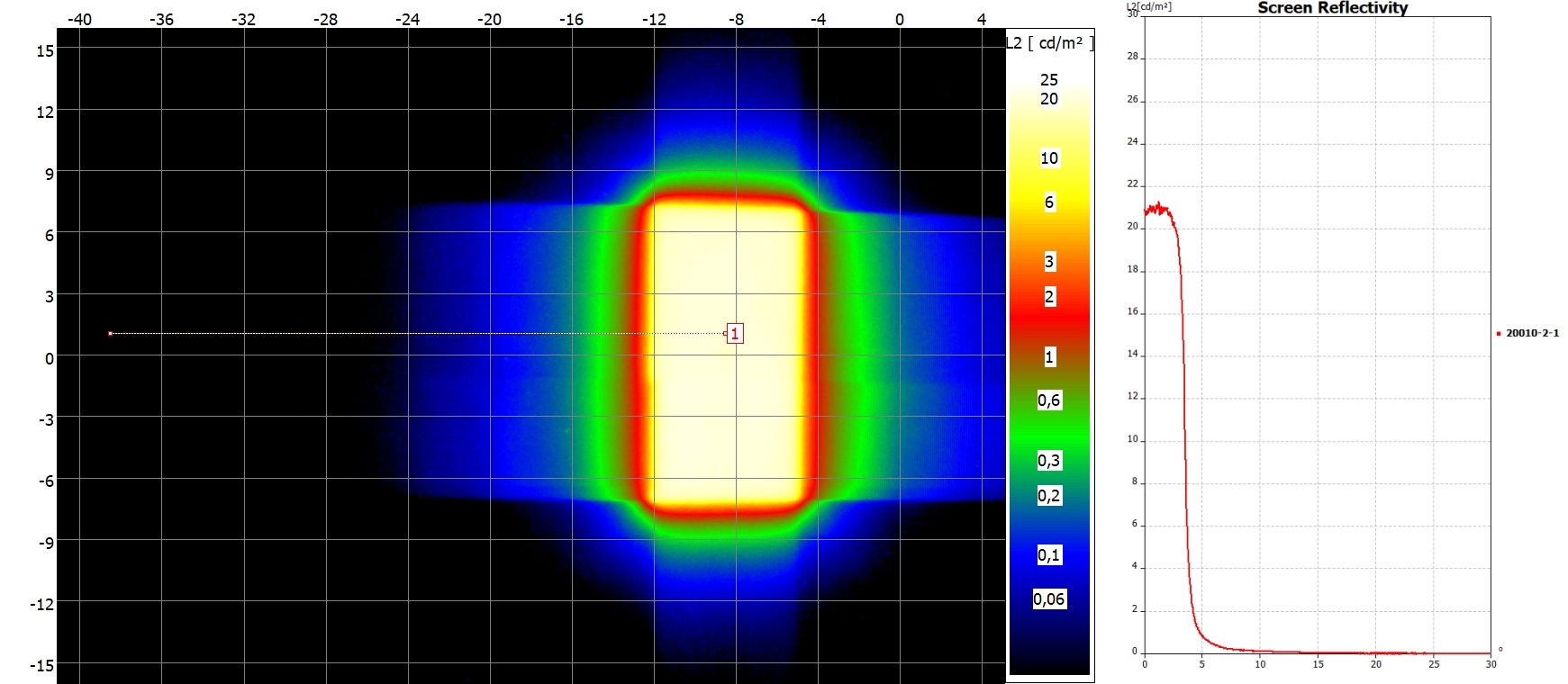The width and height of the screenshot is (1568, 684).
Task: Select the 28 tick on the reflectivity chart y-axis
Action: (1132, 57)
